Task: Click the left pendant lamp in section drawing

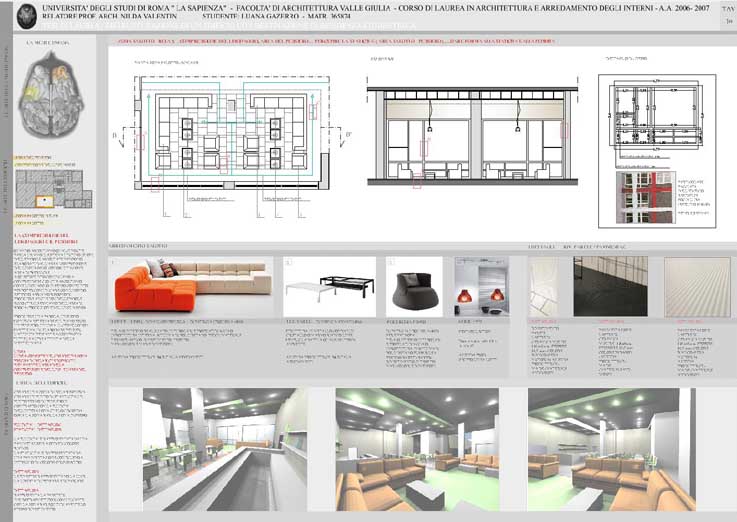Action: [430, 117]
